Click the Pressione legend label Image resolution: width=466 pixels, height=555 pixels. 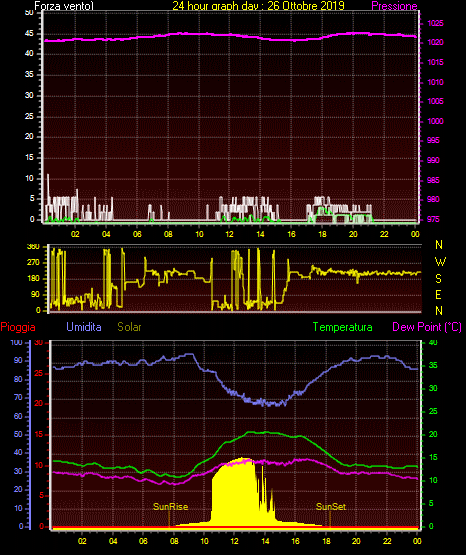(x=394, y=6)
